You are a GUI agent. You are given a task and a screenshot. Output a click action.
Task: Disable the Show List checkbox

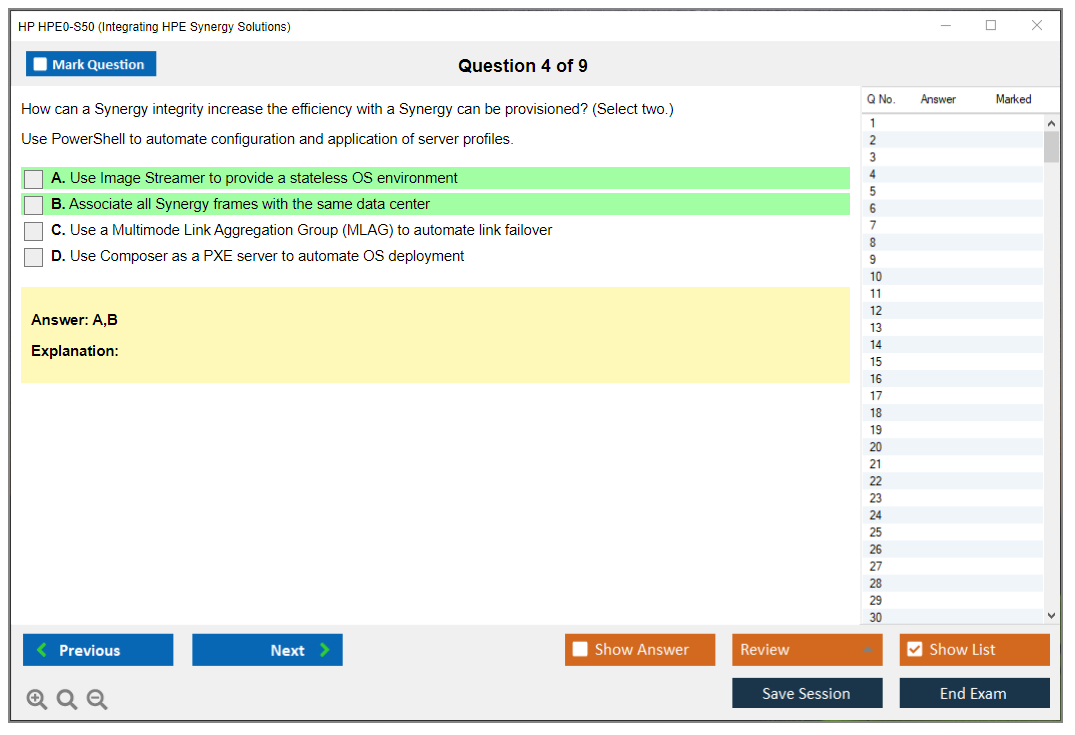click(914, 650)
